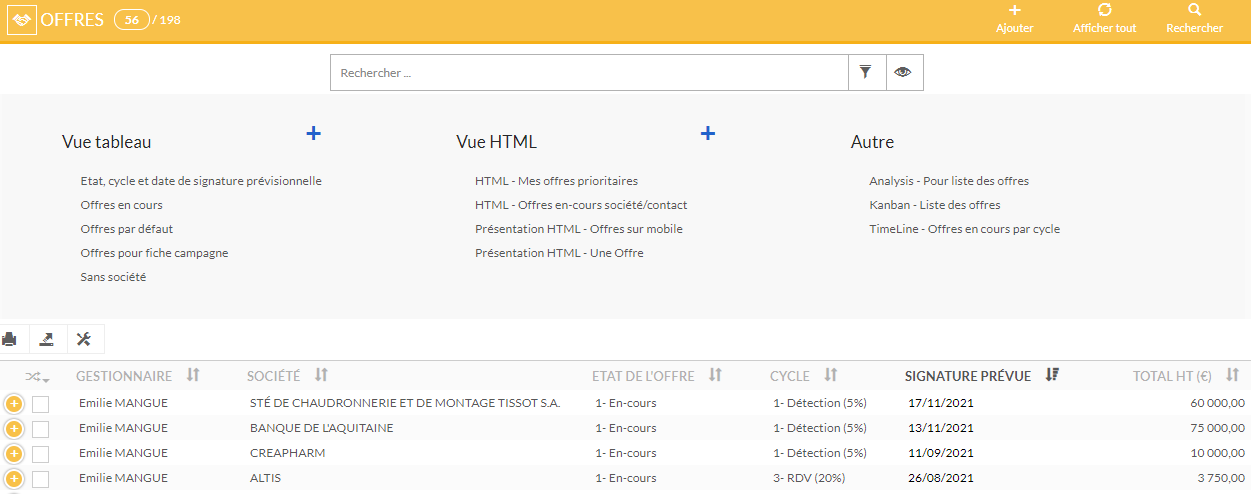The width and height of the screenshot is (1251, 494).
Task: Click in the Rechercher search field
Action: pyautogui.click(x=588, y=73)
